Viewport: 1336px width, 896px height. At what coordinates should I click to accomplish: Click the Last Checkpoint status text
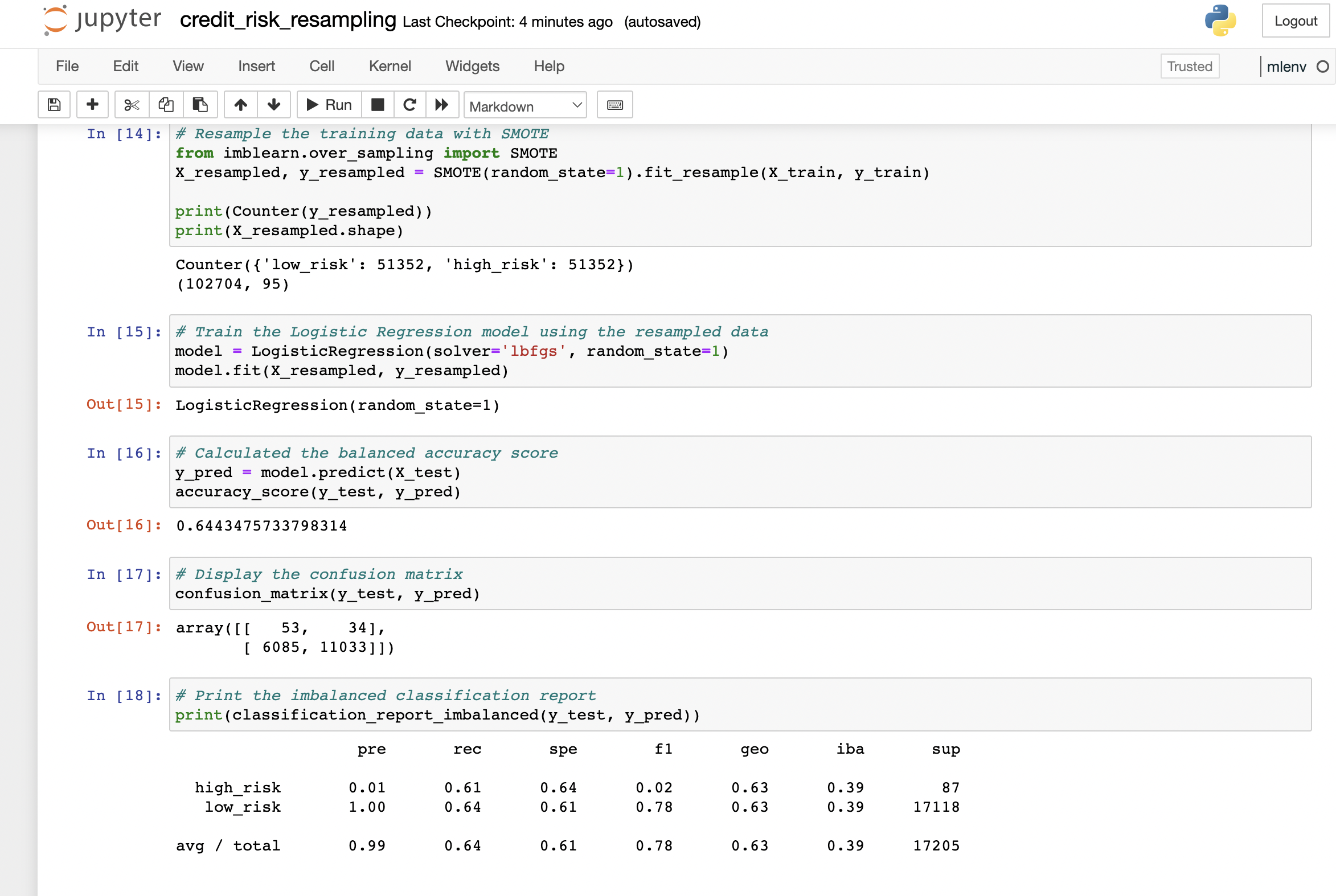(507, 22)
